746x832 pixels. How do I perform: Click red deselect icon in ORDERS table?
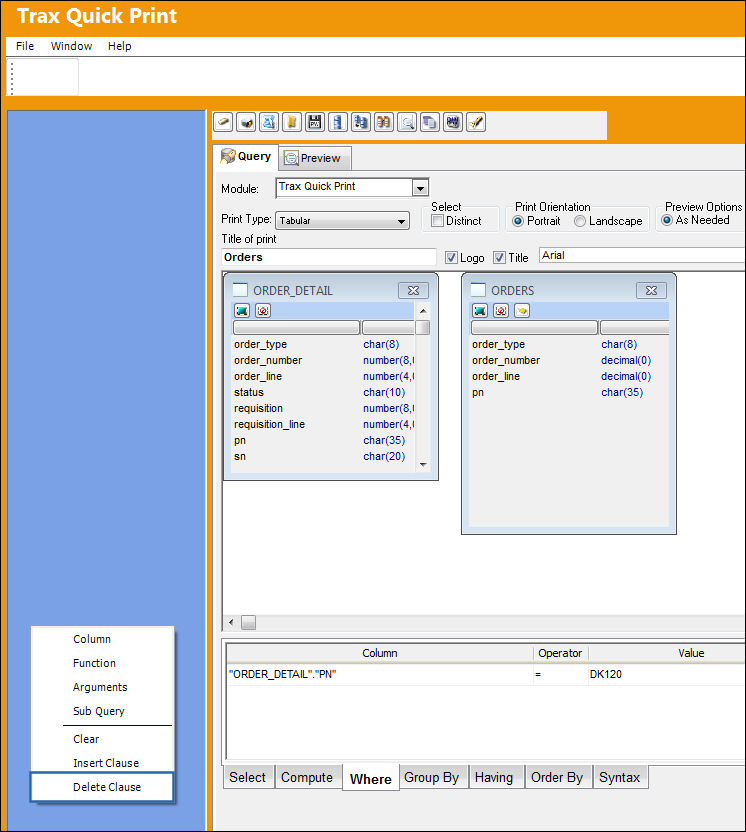tap(501, 310)
